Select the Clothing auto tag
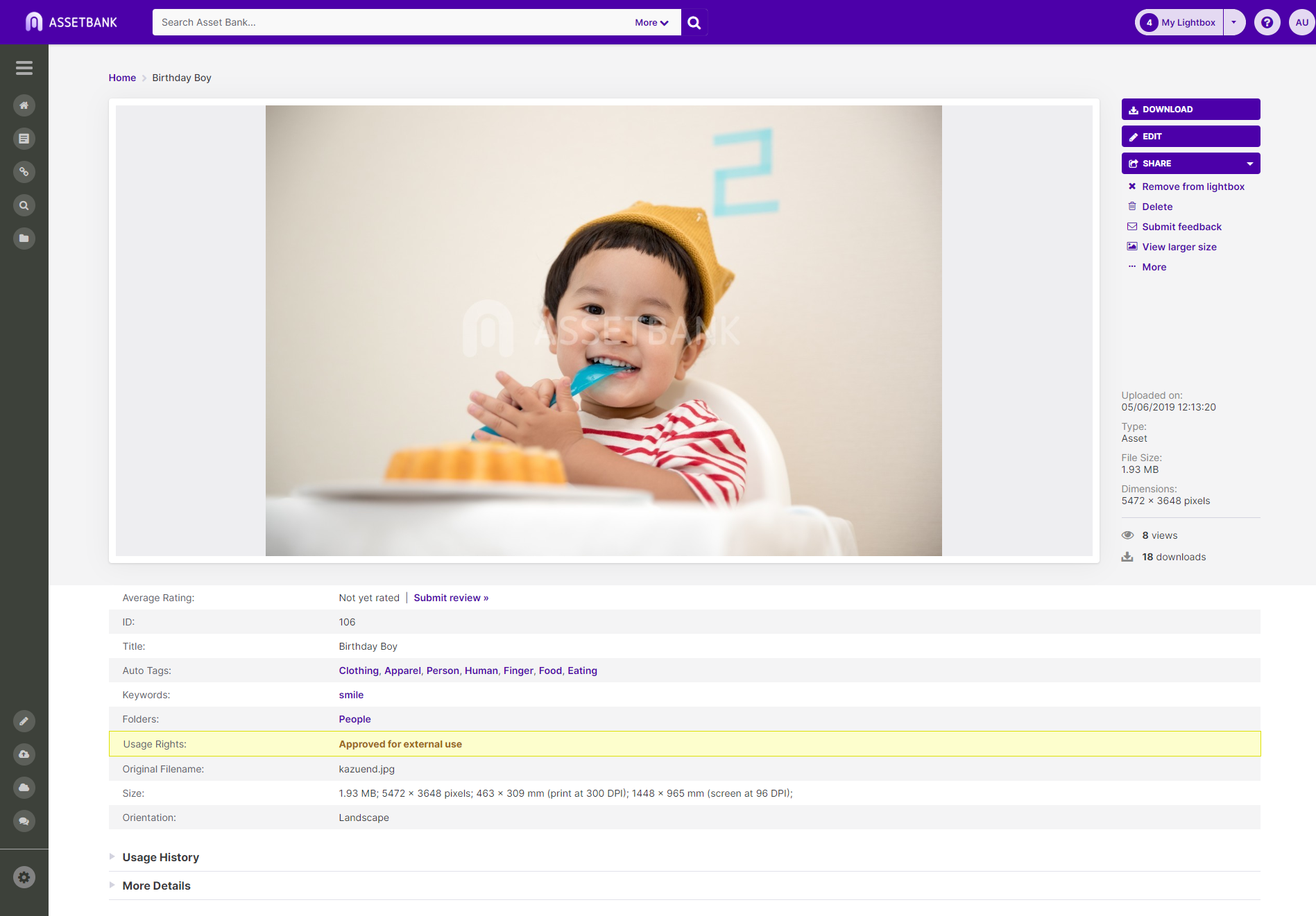 coord(359,671)
